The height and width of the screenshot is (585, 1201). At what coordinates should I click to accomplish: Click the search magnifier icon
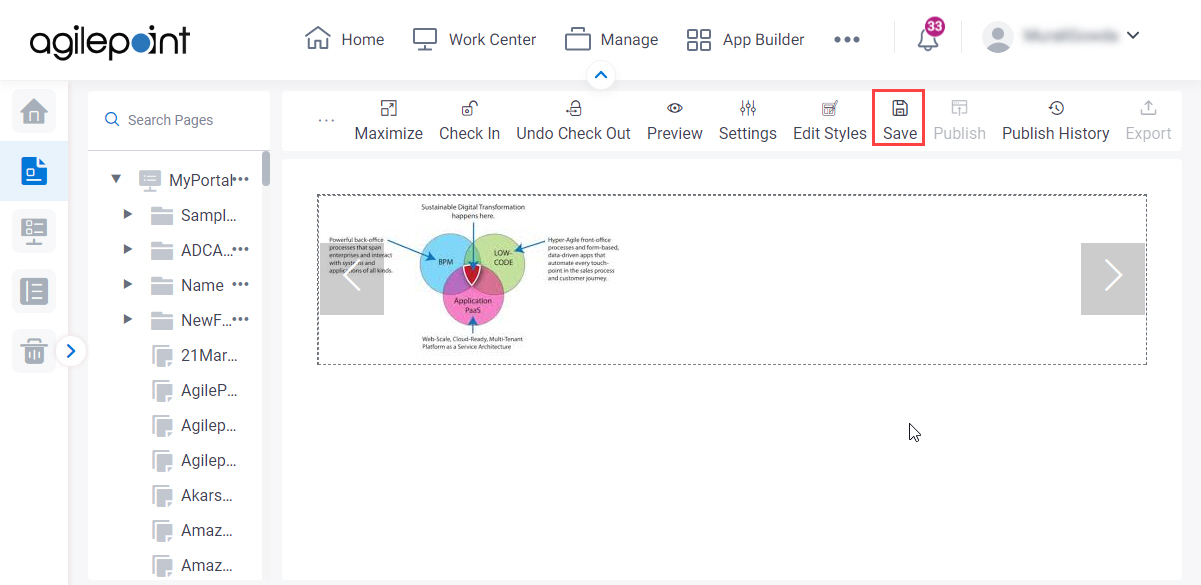(x=112, y=120)
